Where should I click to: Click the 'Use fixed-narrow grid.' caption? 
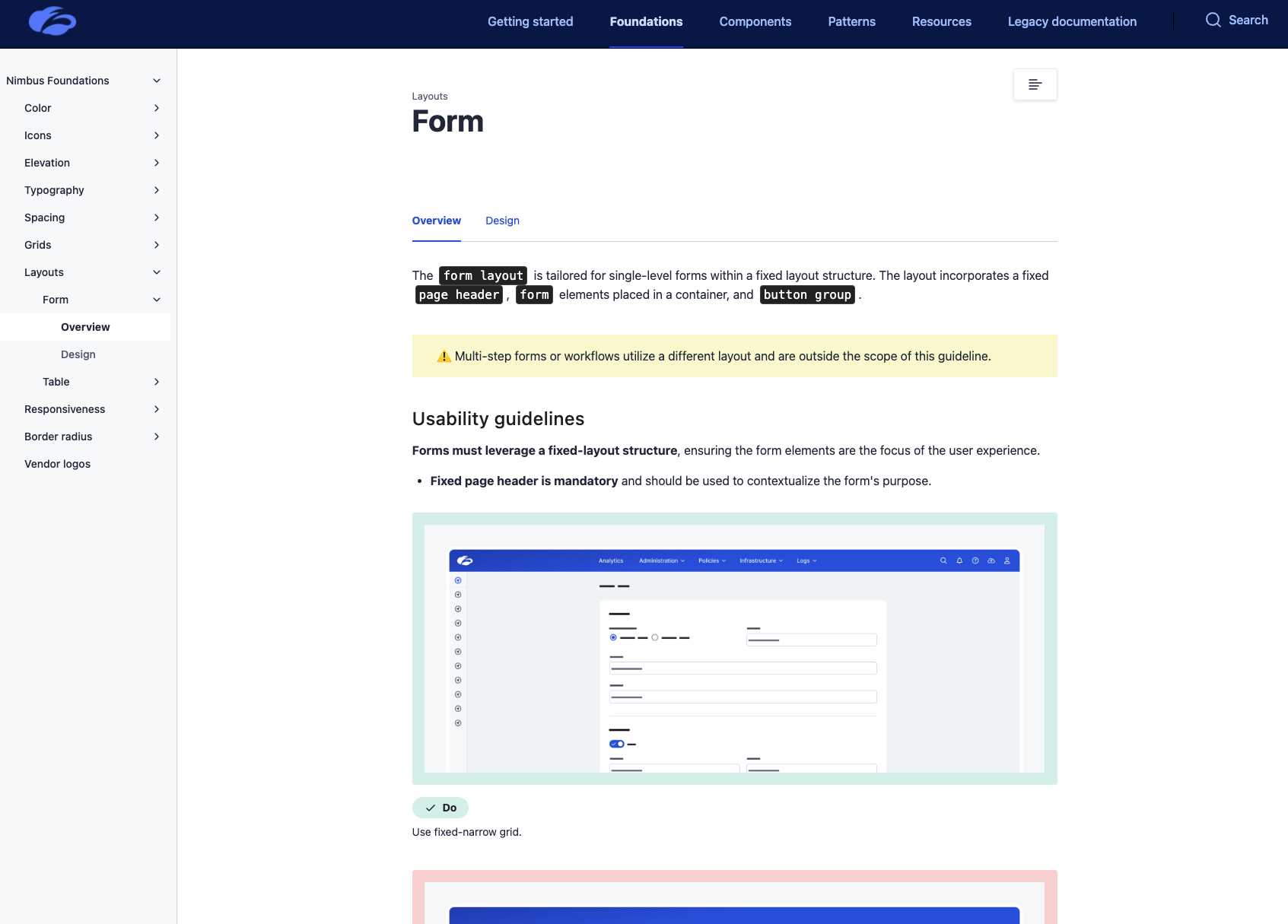click(x=466, y=832)
